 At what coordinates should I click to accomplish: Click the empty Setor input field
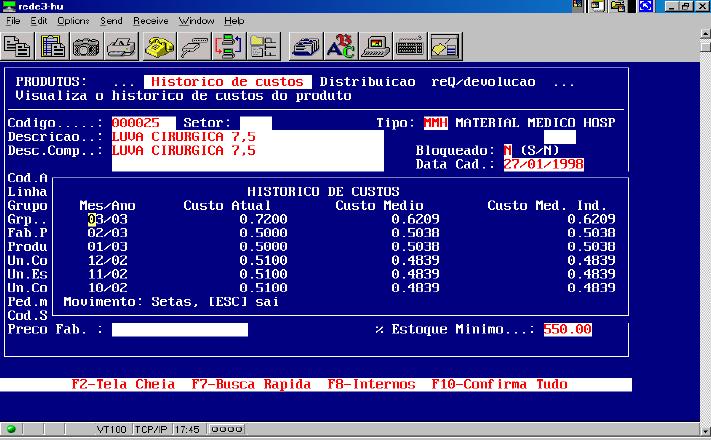256,123
